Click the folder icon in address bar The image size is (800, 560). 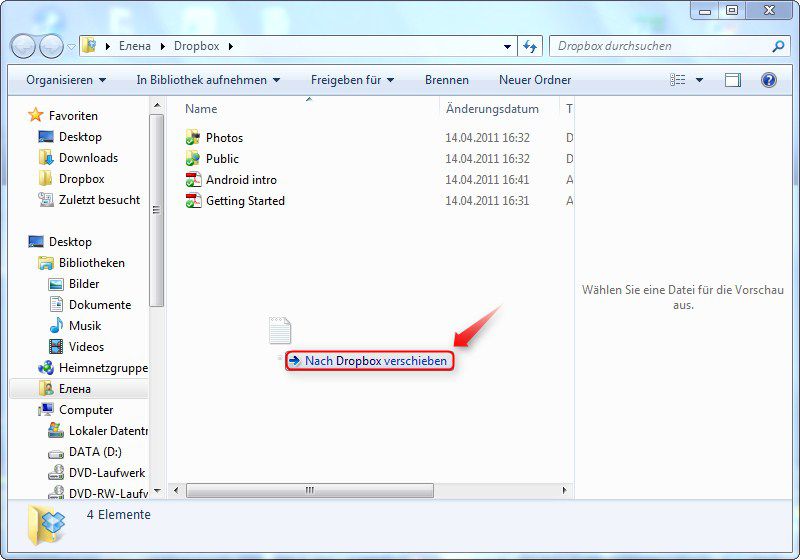(90, 46)
